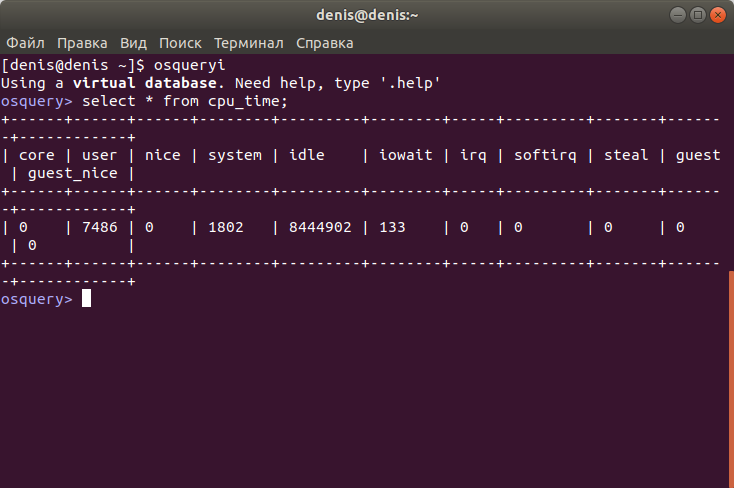Screen dimensions: 734x488
Task: Click the '.help' hint text
Action: [x=410, y=83]
